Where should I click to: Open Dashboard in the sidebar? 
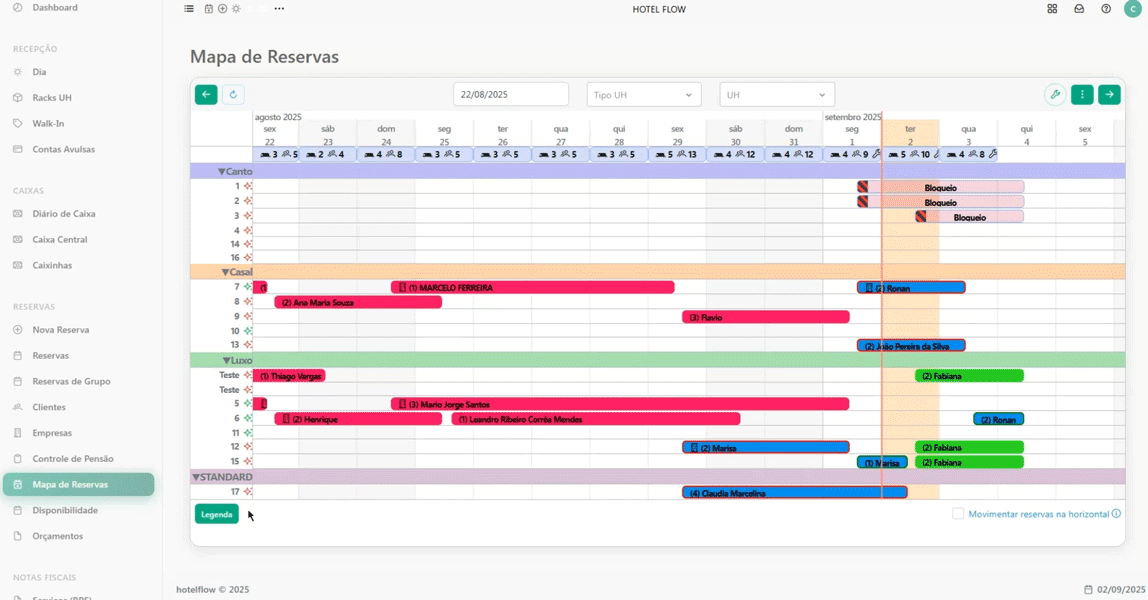click(x=54, y=7)
